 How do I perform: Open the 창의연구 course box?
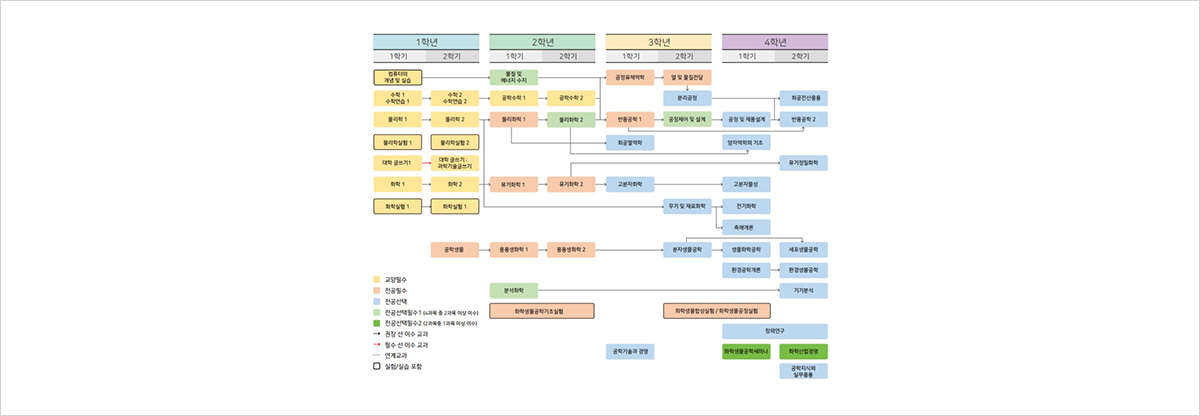point(775,331)
